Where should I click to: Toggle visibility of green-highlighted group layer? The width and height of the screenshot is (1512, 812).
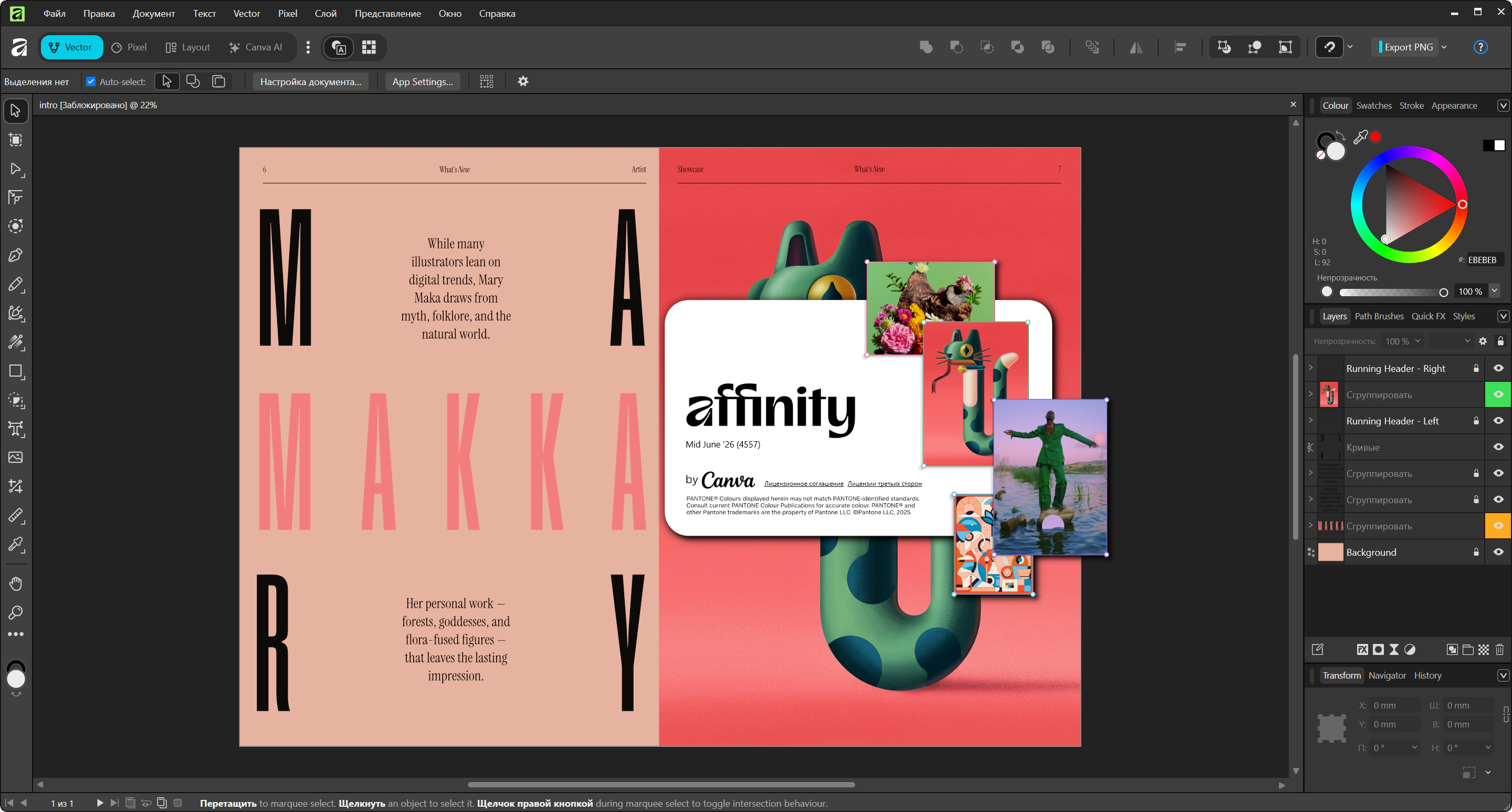[1498, 394]
